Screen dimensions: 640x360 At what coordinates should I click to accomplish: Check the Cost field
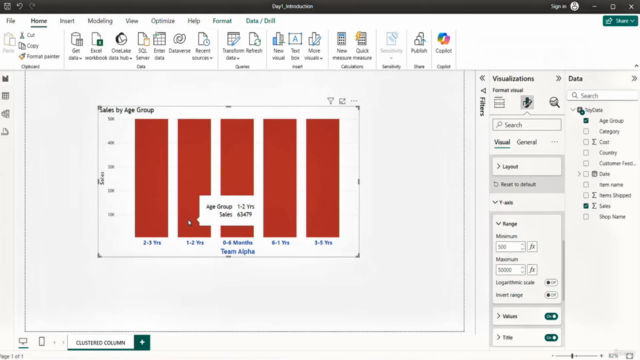pos(586,142)
